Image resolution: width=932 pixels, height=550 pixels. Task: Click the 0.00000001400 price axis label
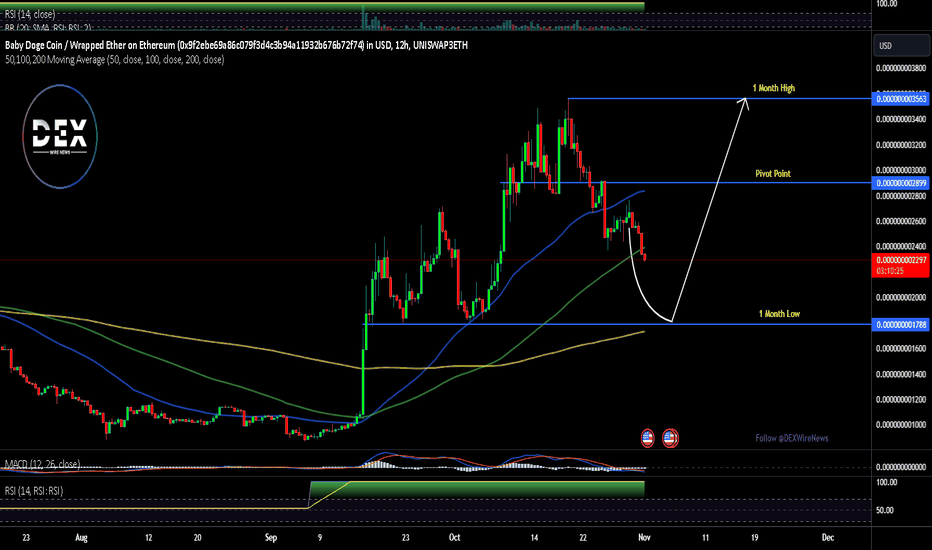tap(900, 374)
